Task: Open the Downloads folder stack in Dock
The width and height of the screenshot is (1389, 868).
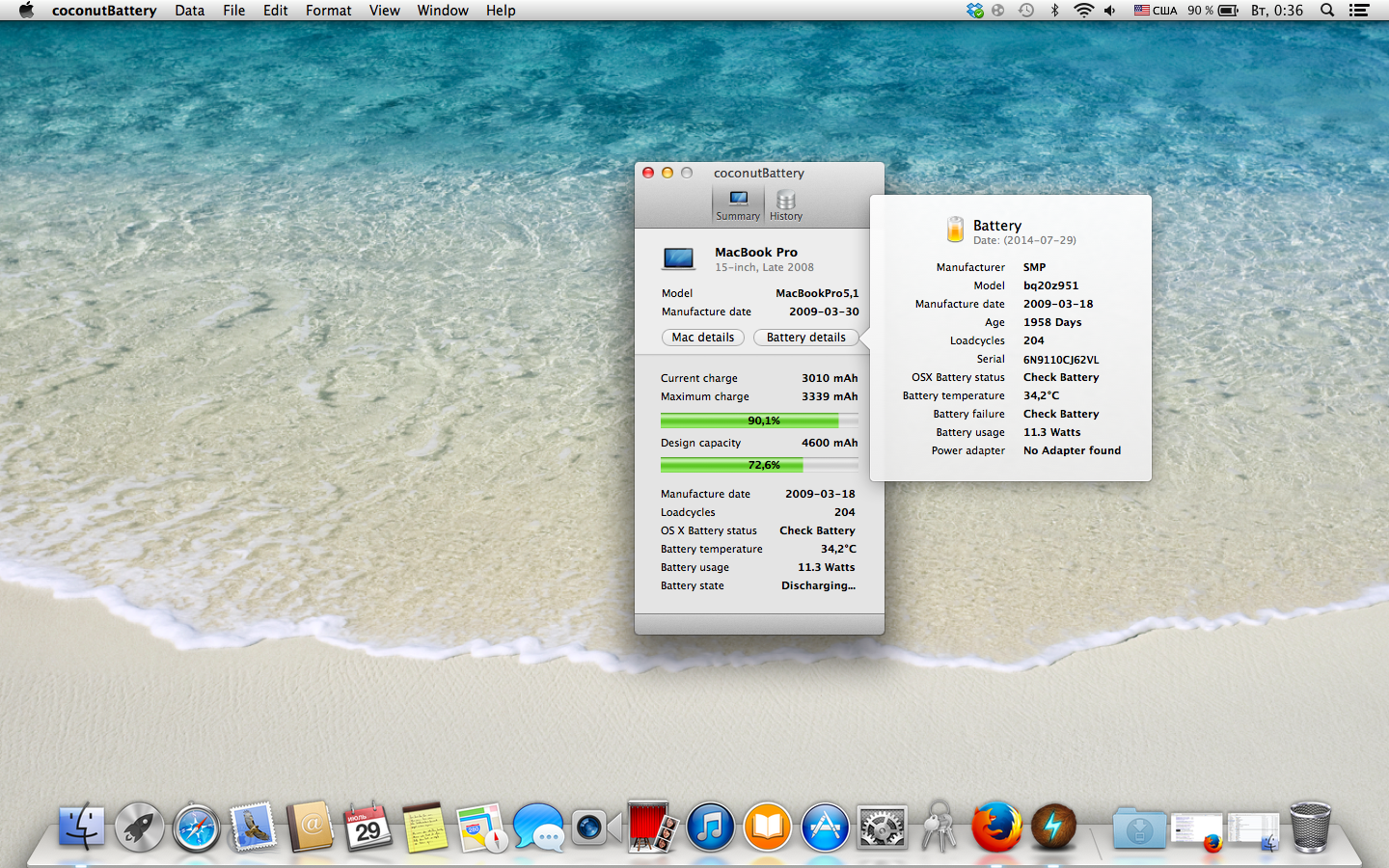Action: (1139, 827)
